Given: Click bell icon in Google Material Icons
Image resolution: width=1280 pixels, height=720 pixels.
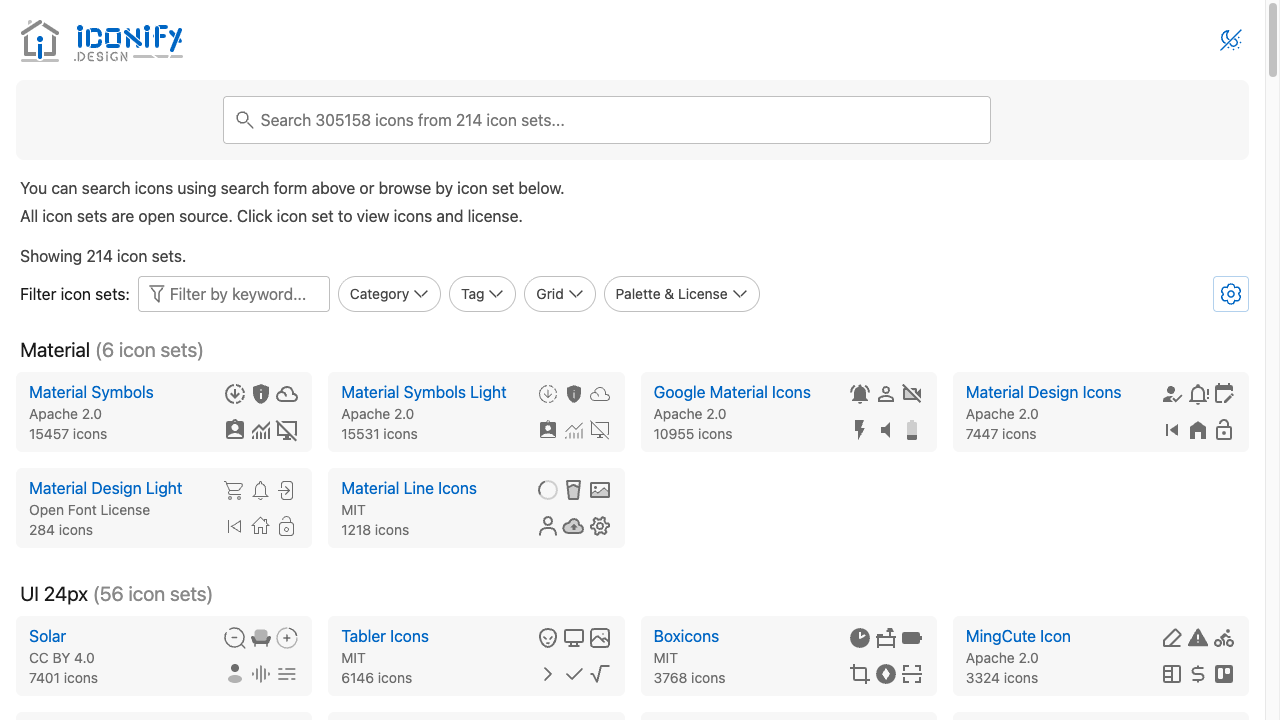Looking at the screenshot, I should (859, 394).
